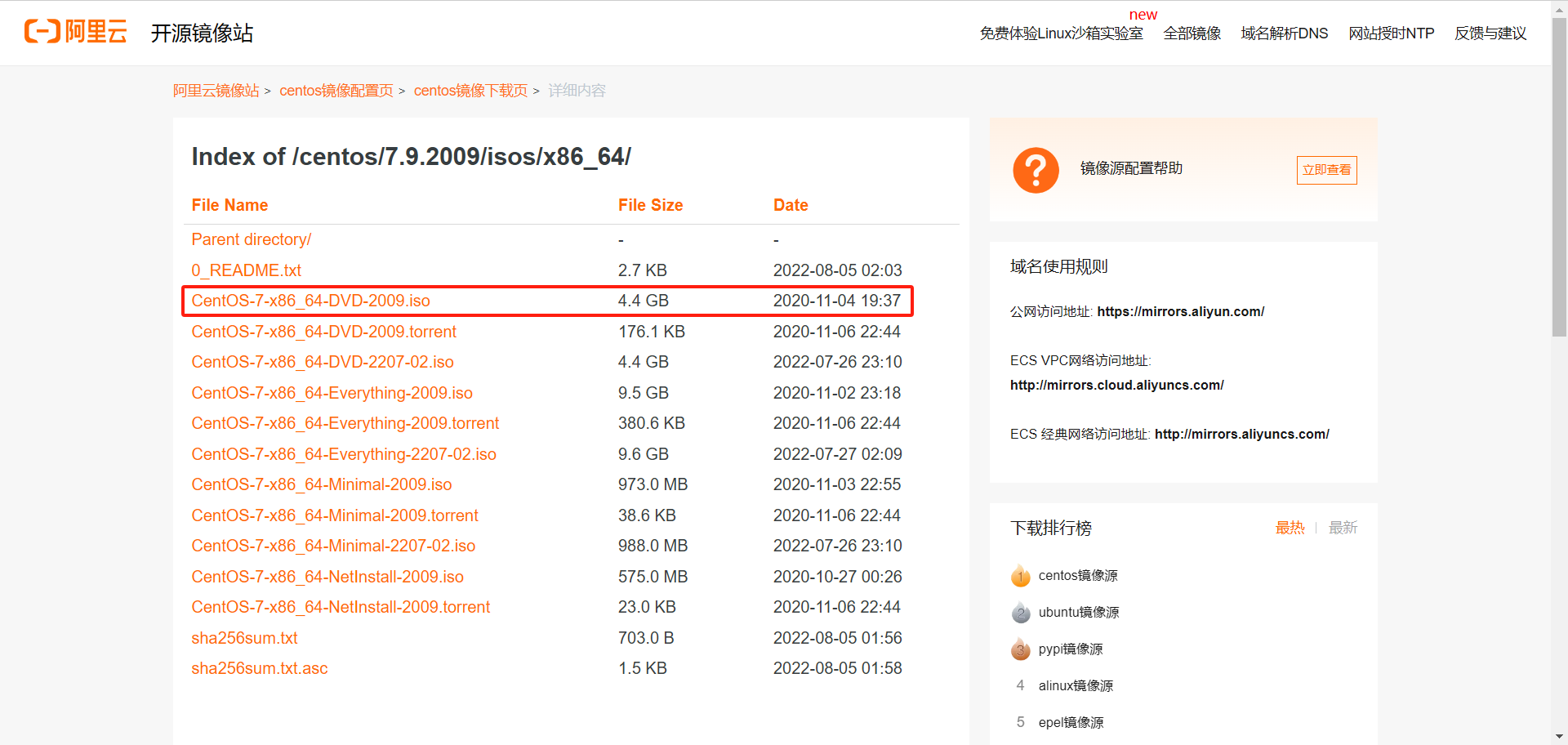Click the 镜像源配置帮助 label
The width and height of the screenshot is (1568, 745).
1131,168
